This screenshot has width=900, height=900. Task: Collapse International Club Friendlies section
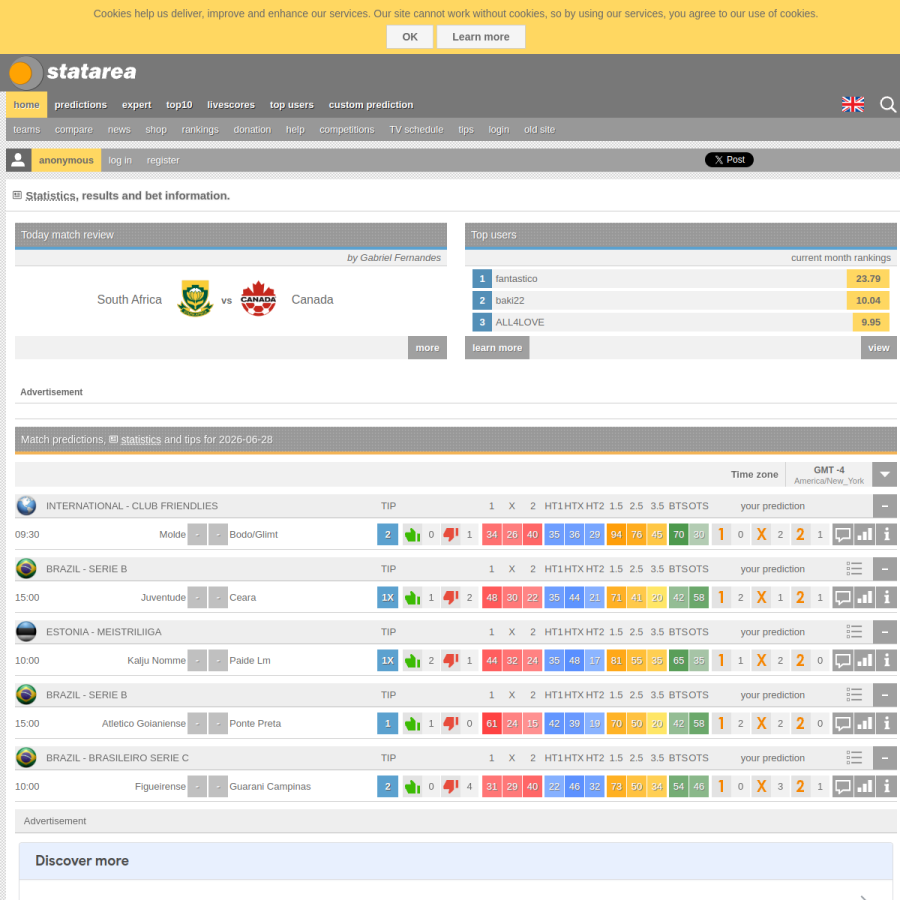point(885,506)
